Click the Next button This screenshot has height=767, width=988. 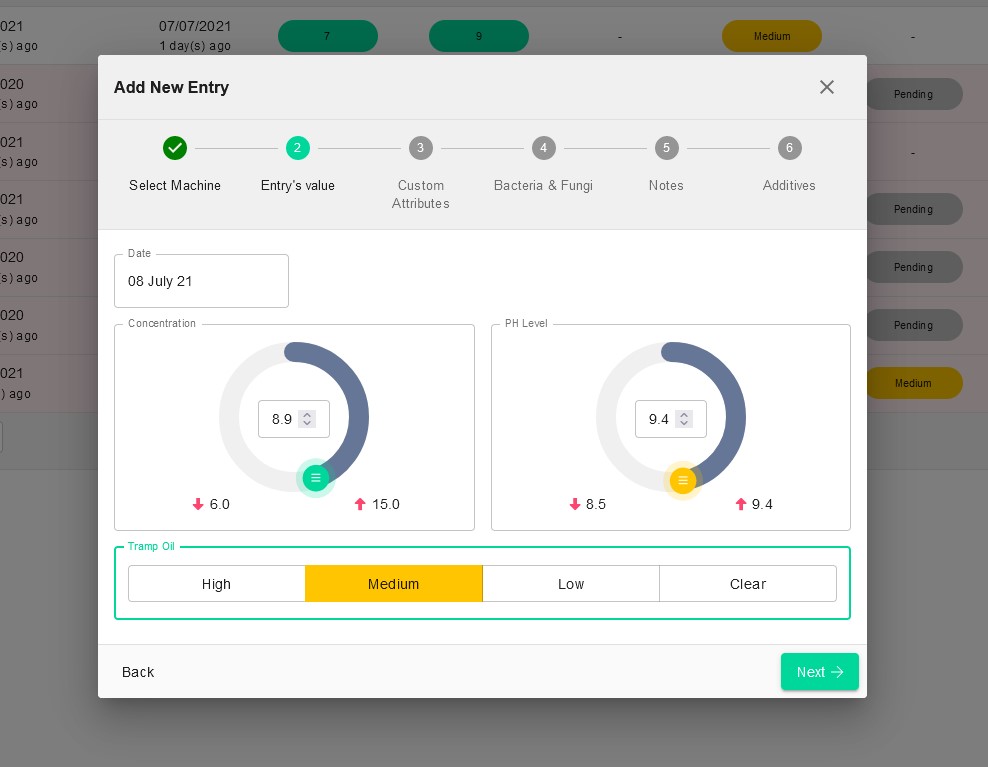click(819, 672)
